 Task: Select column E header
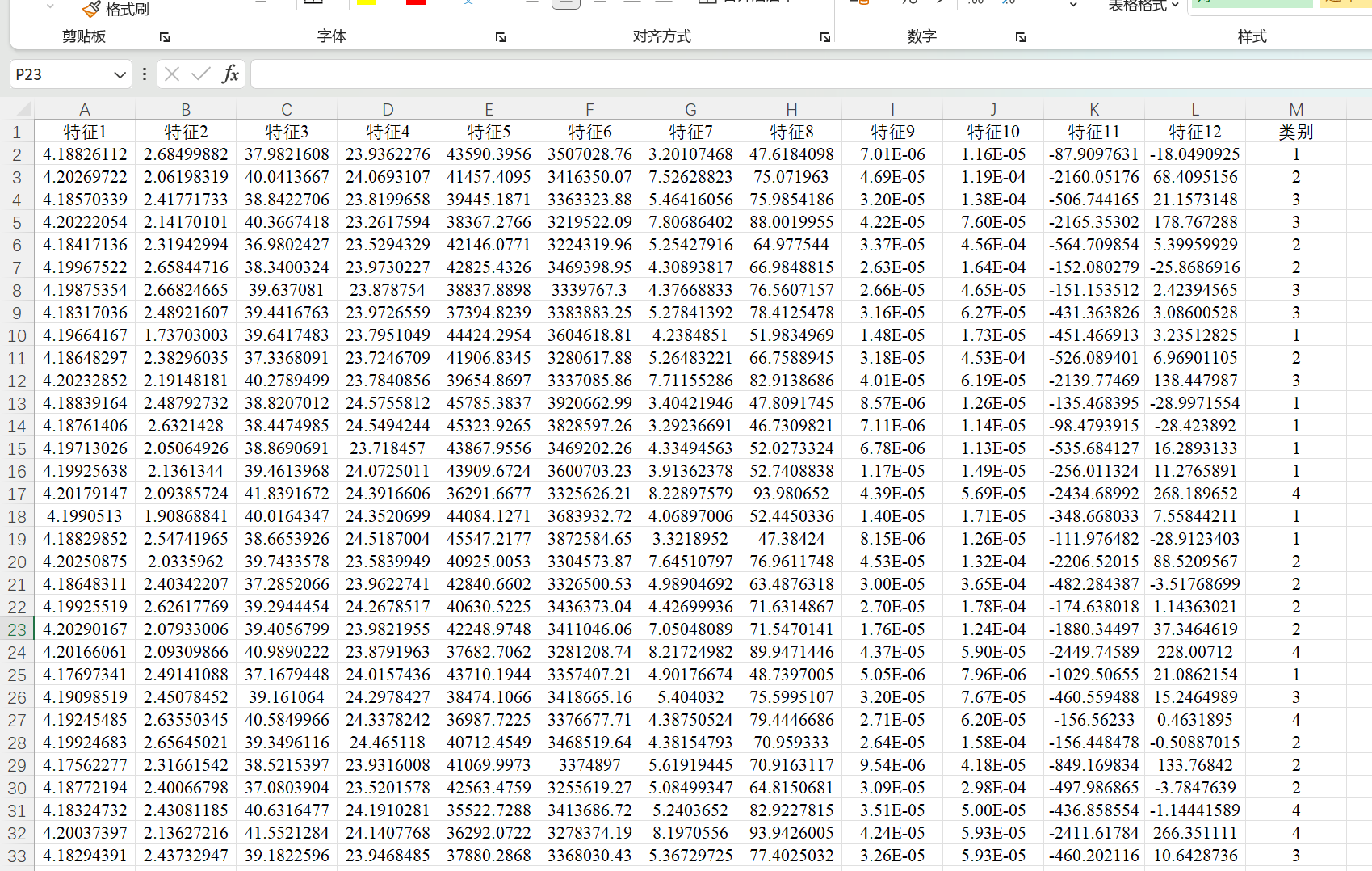tap(489, 110)
